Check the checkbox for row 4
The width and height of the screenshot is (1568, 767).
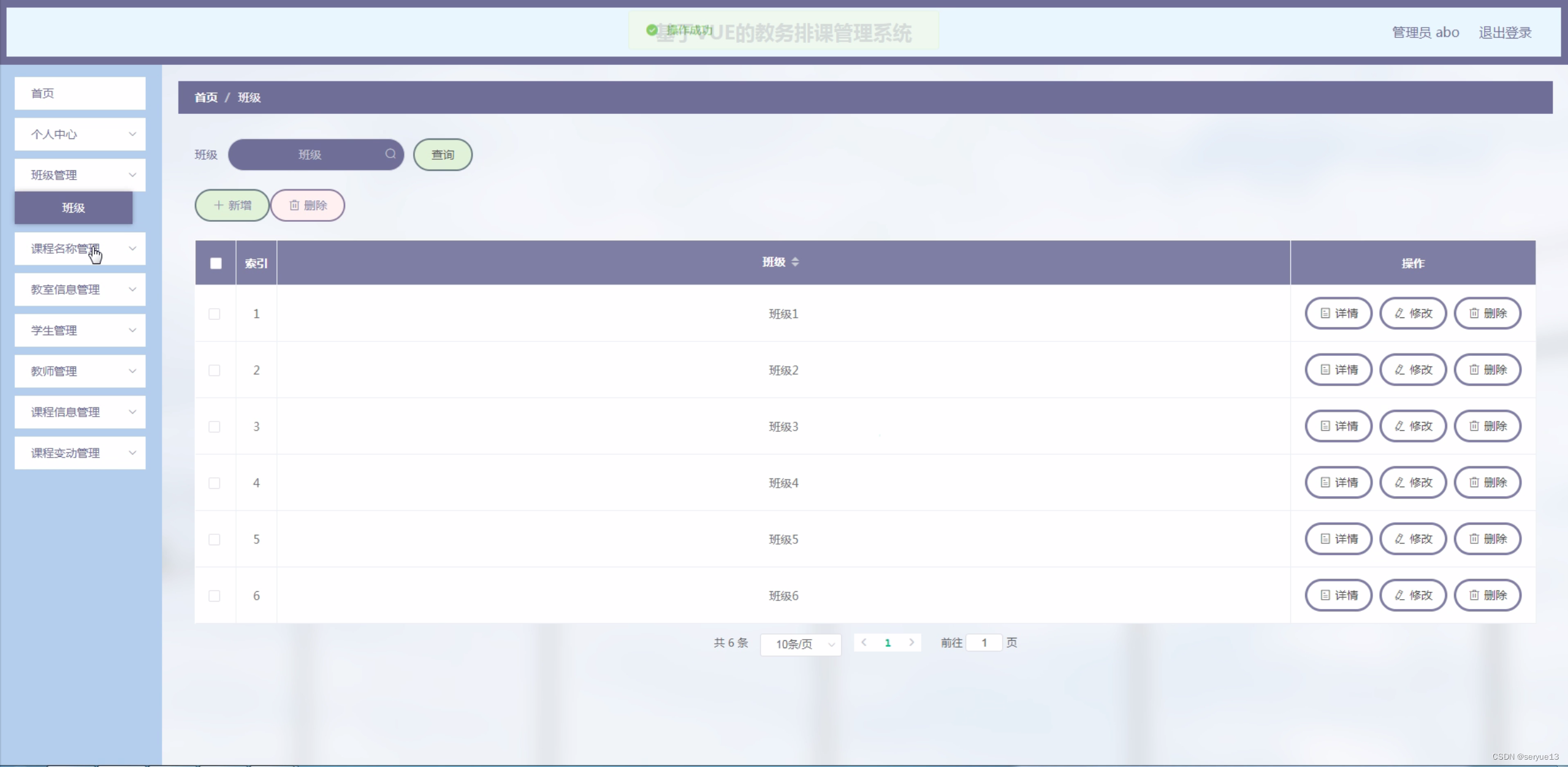coord(215,483)
